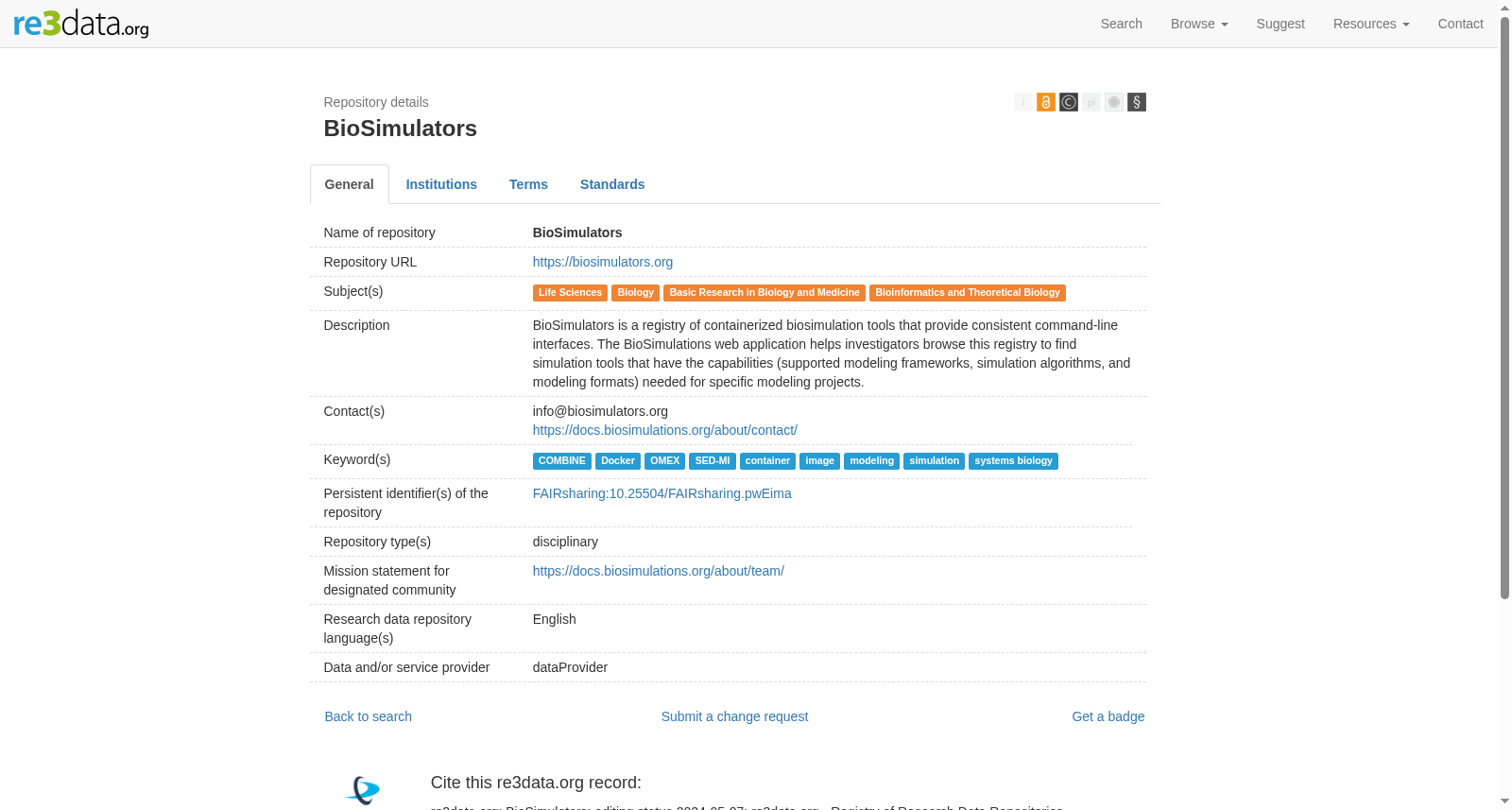The height and width of the screenshot is (810, 1512).
Task: Click the scrollbar up arrow
Action: click(x=1504, y=8)
